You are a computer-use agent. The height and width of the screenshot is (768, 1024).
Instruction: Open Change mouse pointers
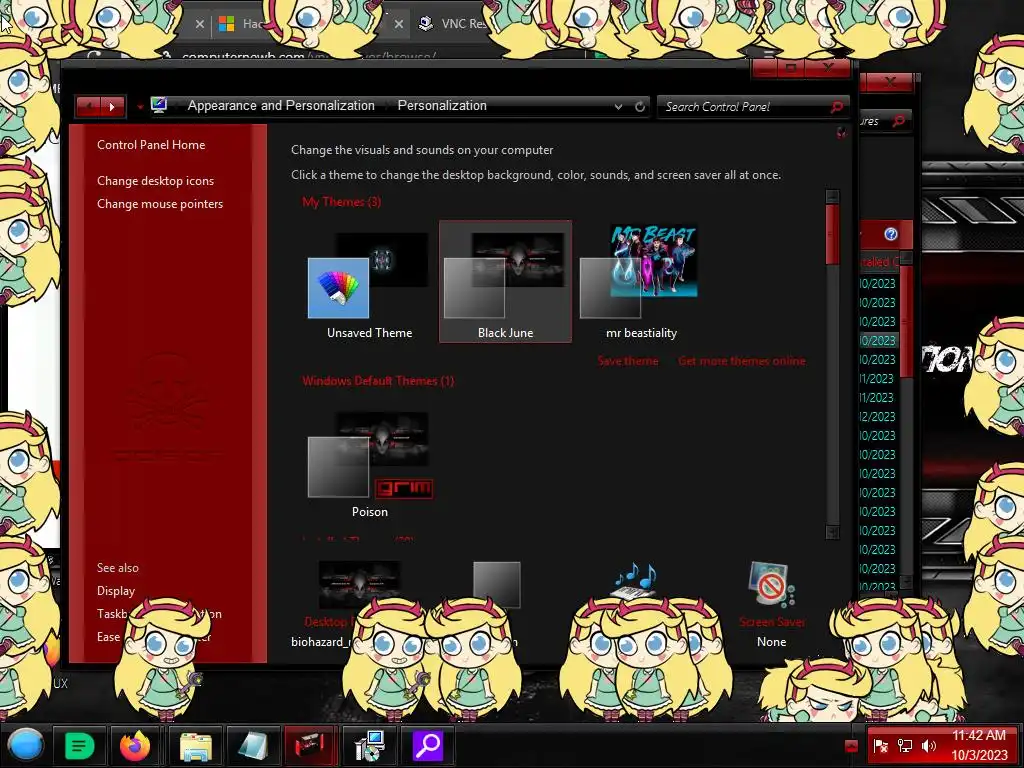coord(160,204)
